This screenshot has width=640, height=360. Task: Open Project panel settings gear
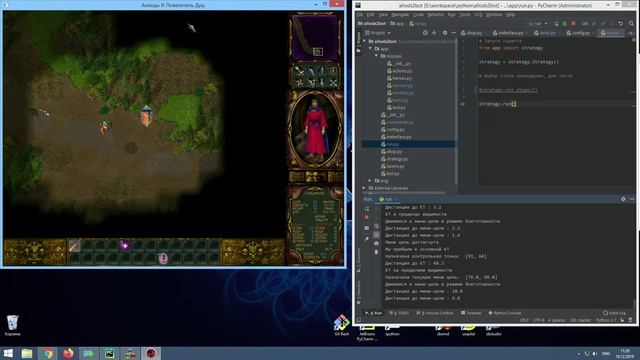pos(444,33)
